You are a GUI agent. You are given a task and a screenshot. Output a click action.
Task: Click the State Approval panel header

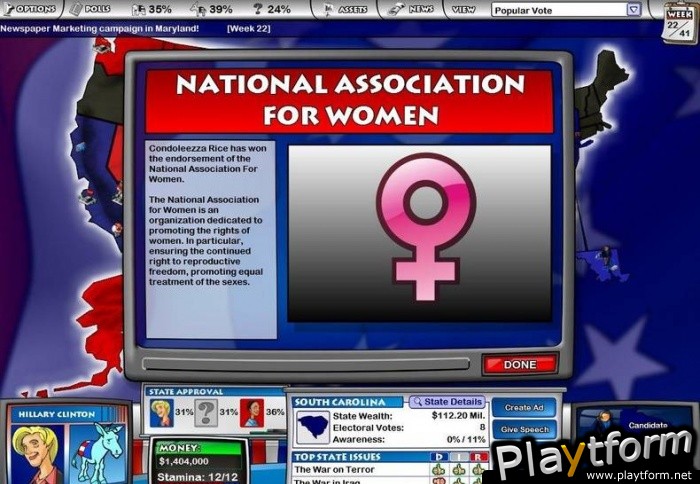(214, 392)
